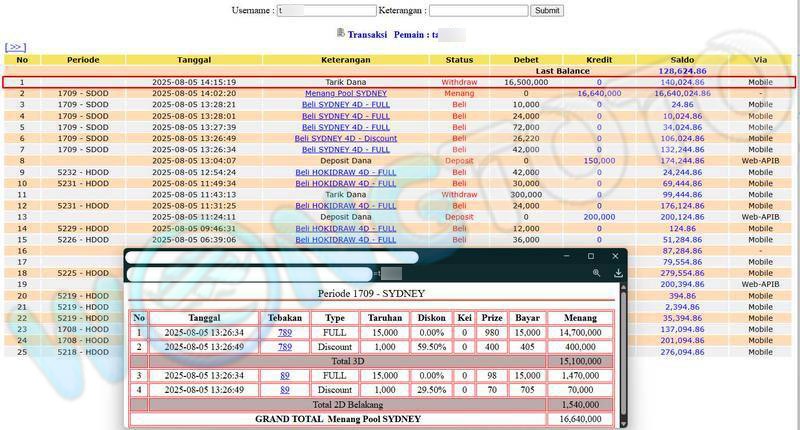Click the Total 2D Belakang value 1,540,000

pyautogui.click(x=580, y=404)
